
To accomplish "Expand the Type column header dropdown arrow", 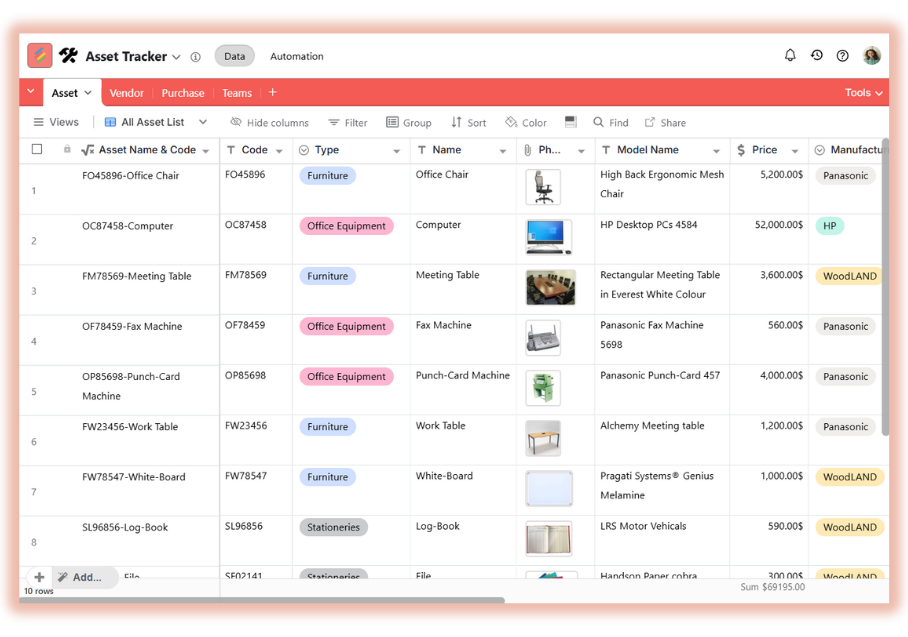I will (x=396, y=151).
